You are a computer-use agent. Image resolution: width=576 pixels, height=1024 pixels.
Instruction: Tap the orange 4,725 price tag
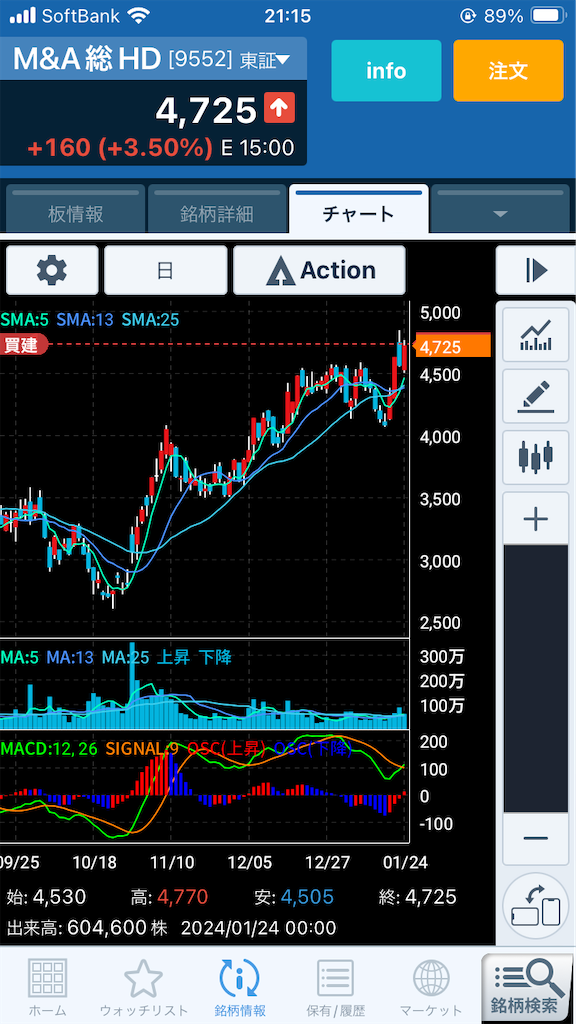coord(453,347)
